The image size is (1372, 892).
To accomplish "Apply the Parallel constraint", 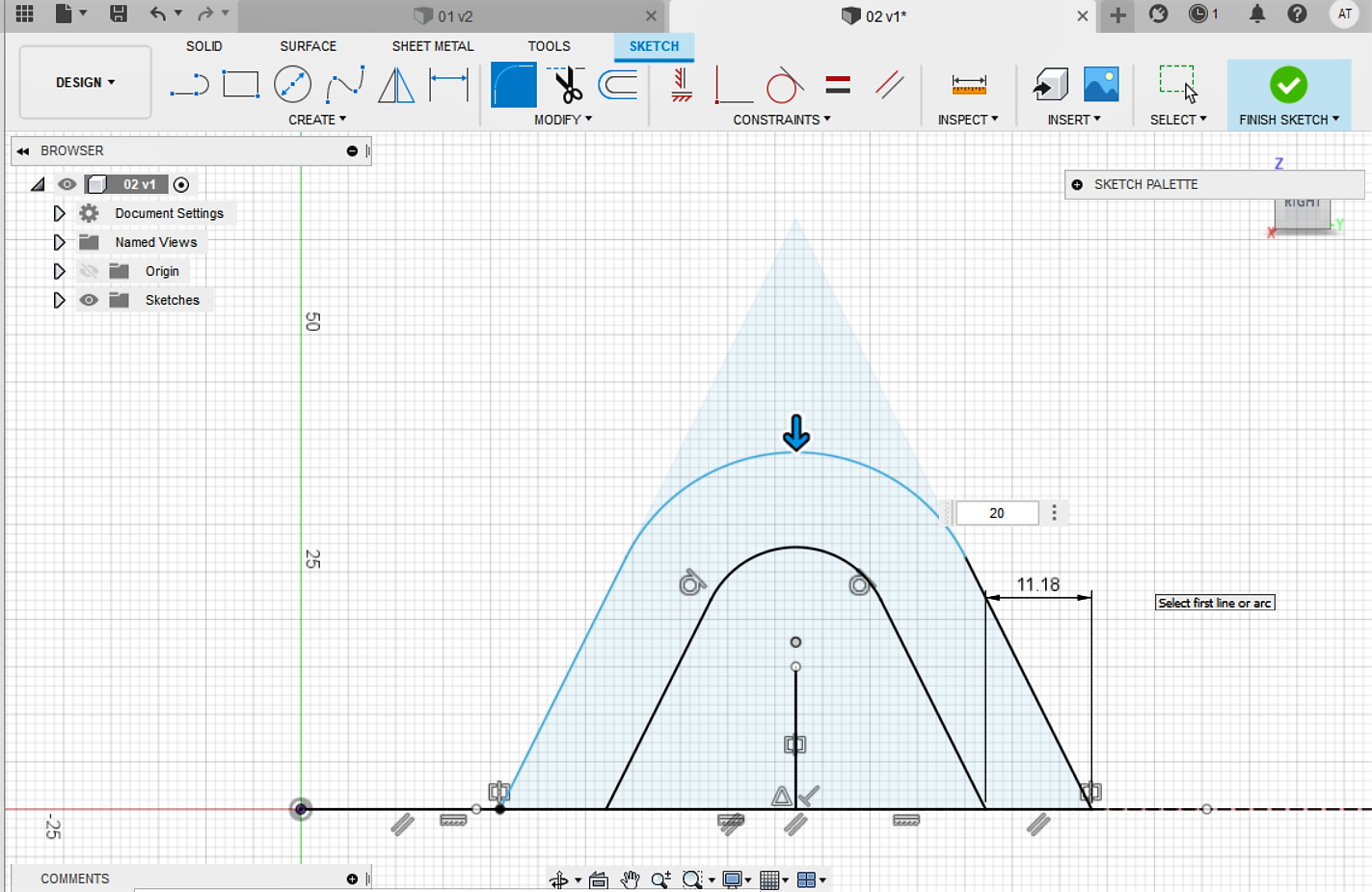I will (889, 85).
